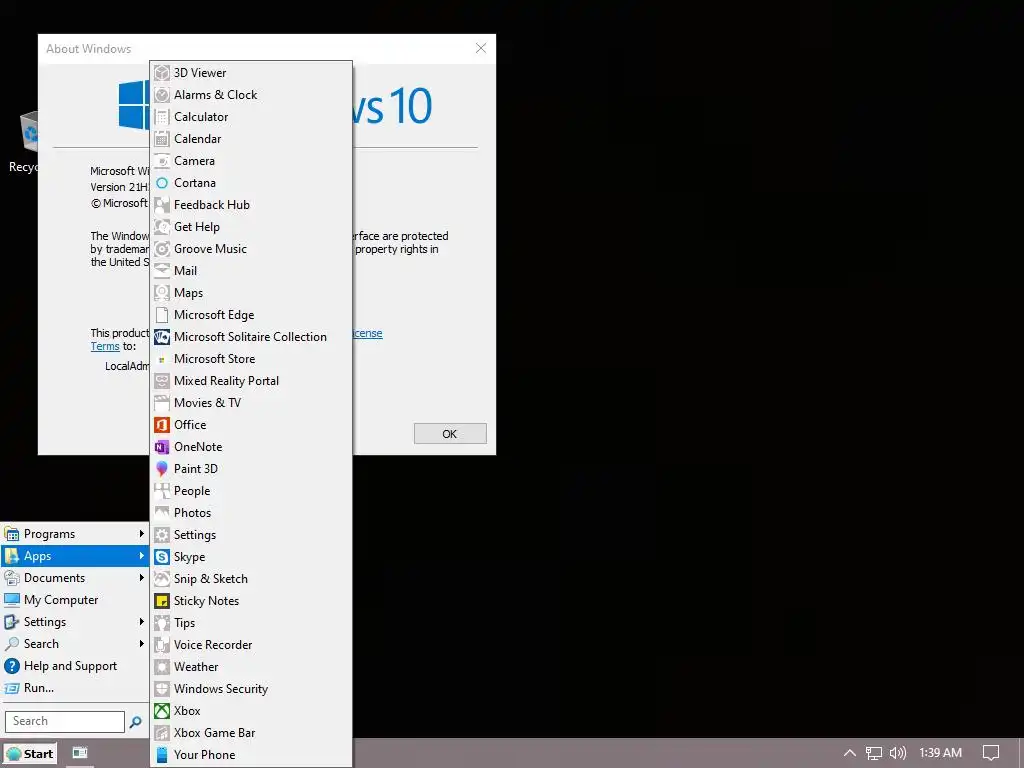Click the volume speaker tray icon

[898, 753]
